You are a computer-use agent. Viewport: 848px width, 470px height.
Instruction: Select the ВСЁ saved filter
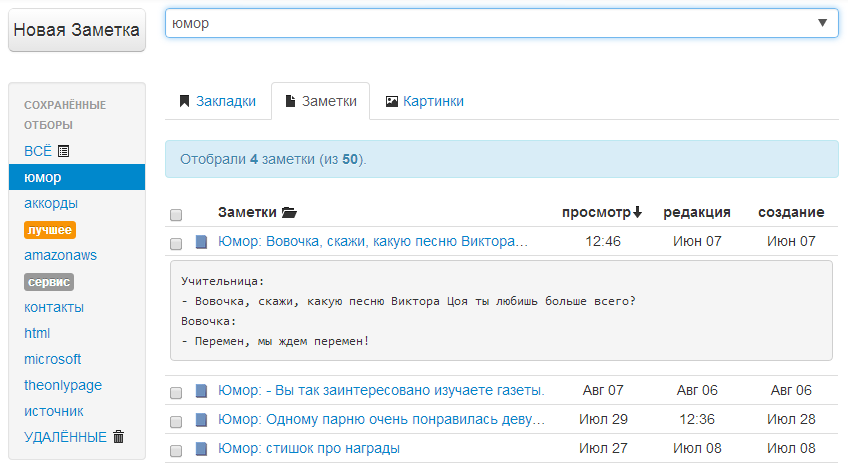coord(38,151)
